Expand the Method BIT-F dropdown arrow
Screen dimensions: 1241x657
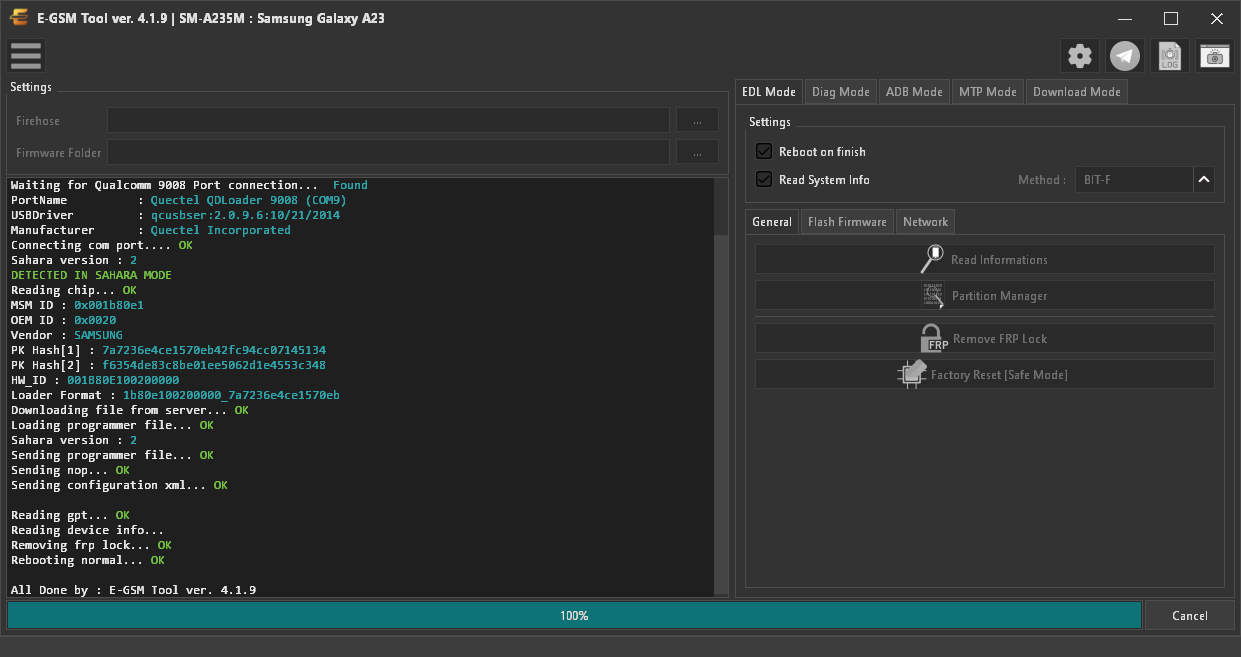coord(1204,180)
